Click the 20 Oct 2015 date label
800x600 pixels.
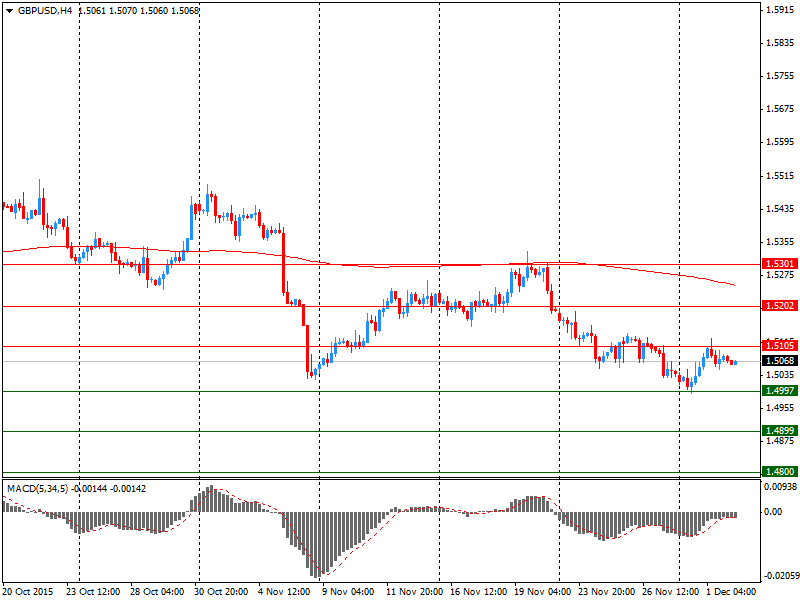click(x=28, y=592)
